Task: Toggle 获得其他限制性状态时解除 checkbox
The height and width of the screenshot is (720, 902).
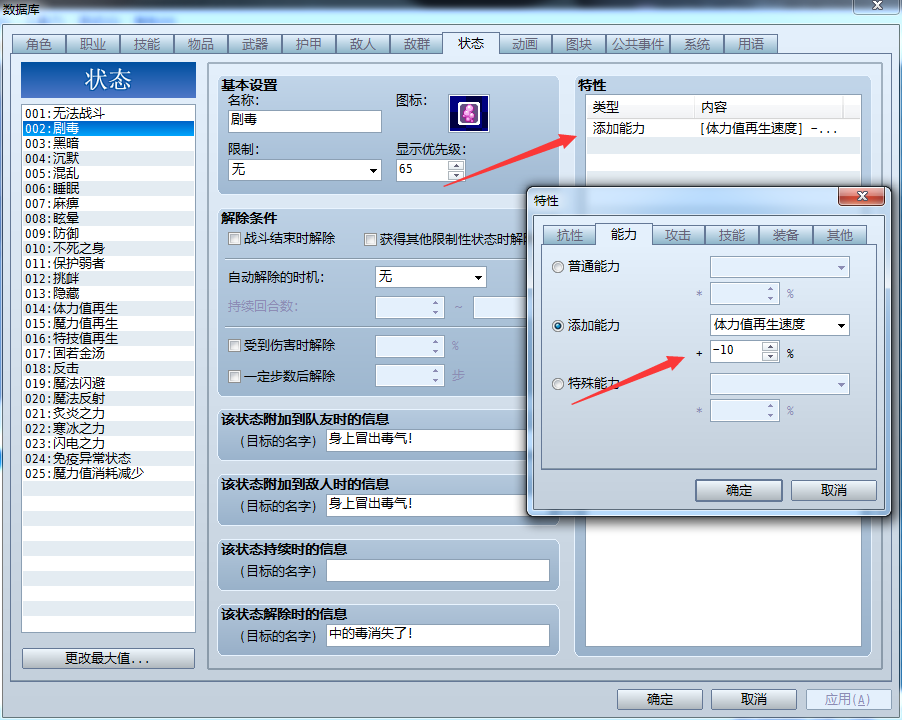Action: 370,239
